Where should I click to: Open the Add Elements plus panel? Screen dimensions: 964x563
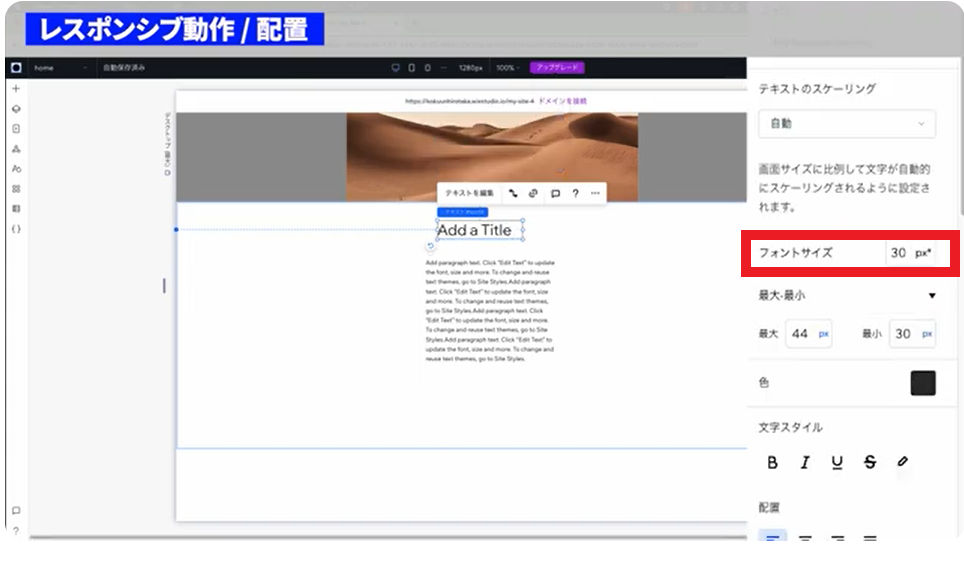pyautogui.click(x=16, y=89)
